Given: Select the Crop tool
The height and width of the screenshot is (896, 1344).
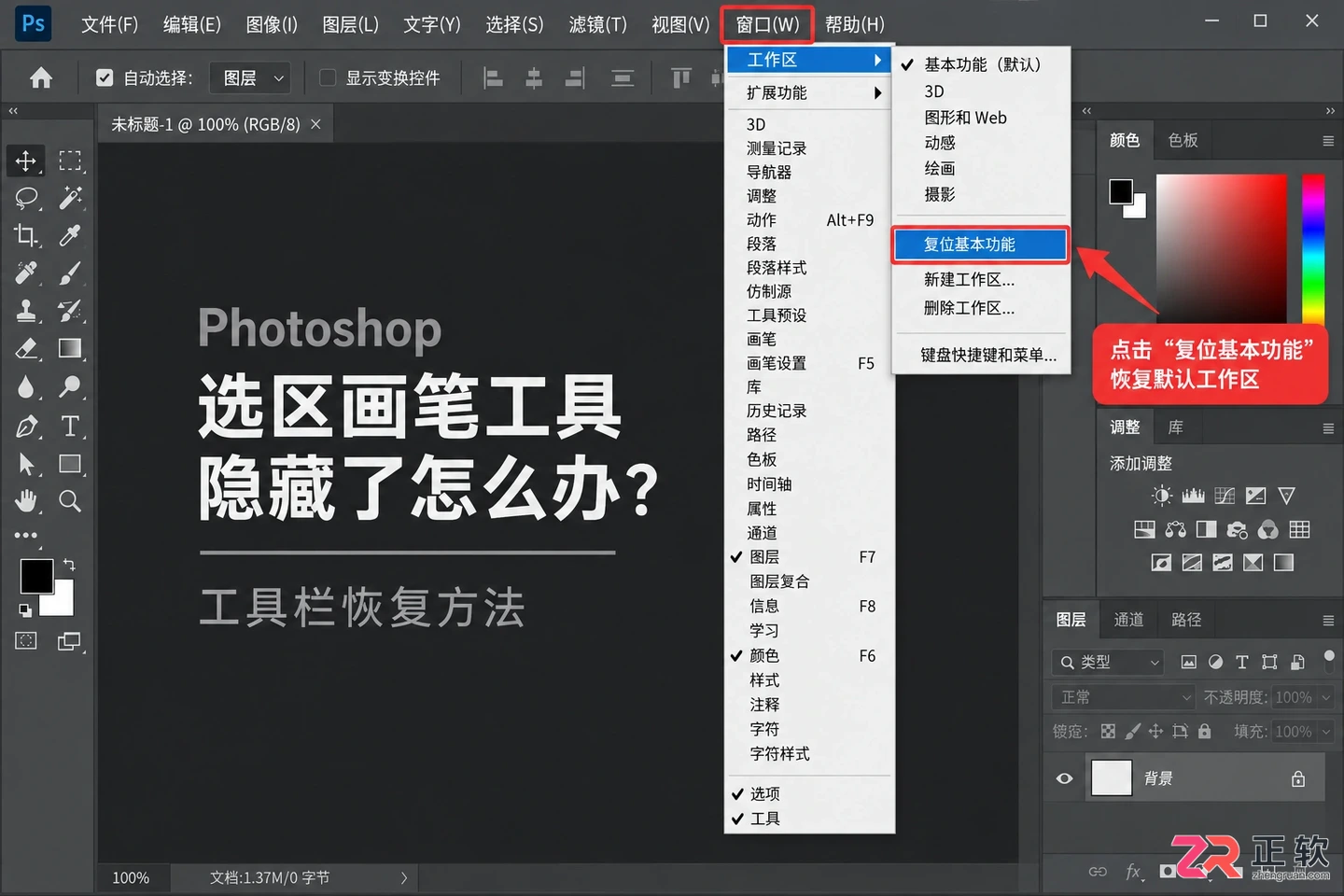Looking at the screenshot, I should [26, 235].
